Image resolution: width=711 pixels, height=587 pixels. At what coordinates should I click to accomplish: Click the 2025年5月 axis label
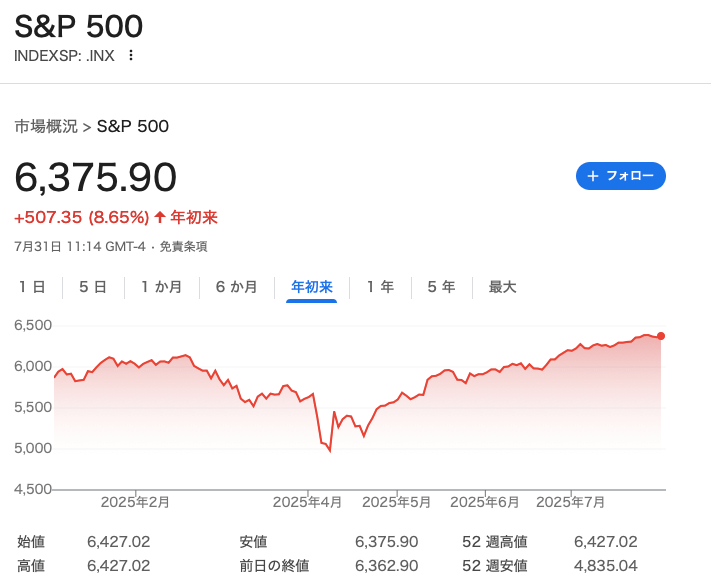(x=396, y=502)
